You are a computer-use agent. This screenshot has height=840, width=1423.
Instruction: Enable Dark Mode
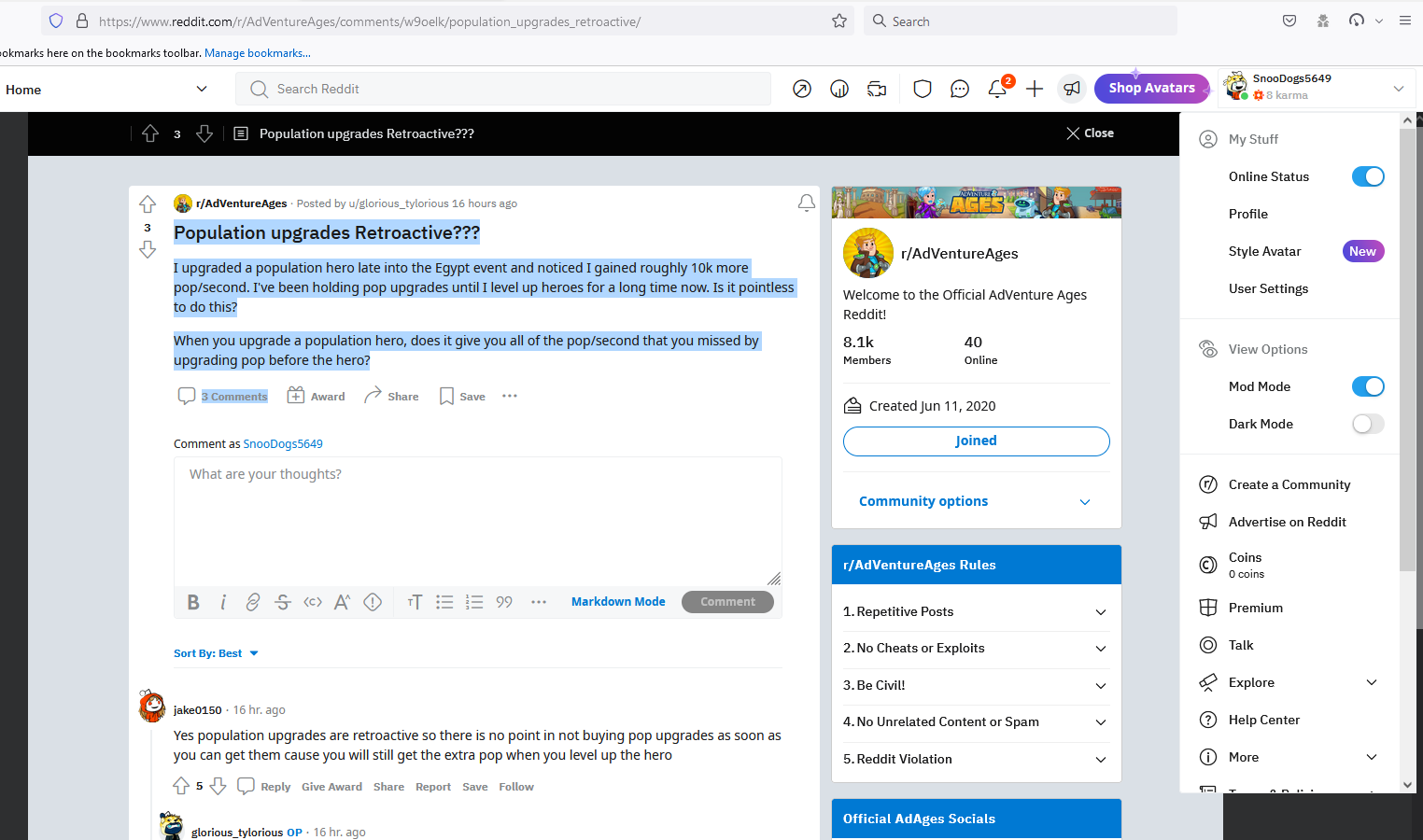[1367, 423]
